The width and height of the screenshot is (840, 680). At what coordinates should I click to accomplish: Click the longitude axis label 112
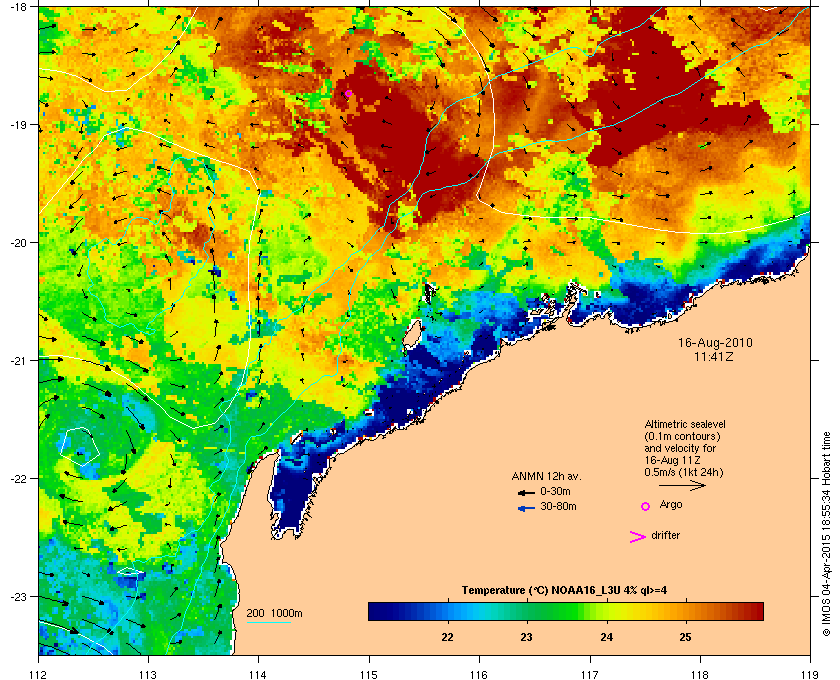tap(38, 675)
